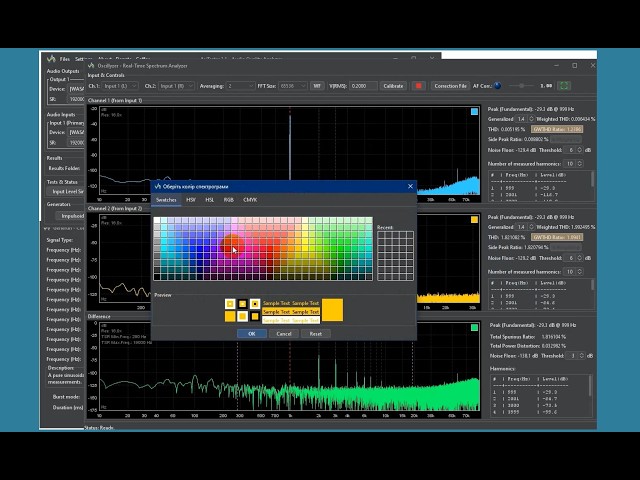This screenshot has height=480, width=640.
Task: Click the Correction File button
Action: point(450,86)
